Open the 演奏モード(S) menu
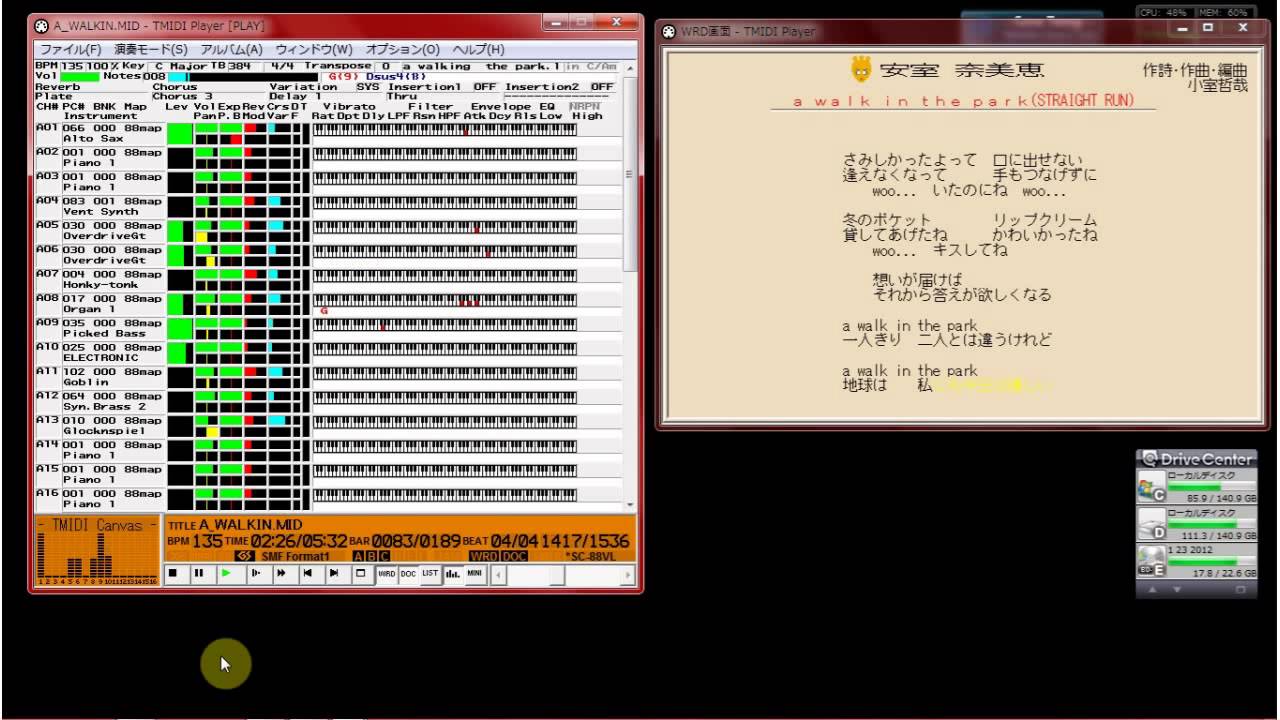The height and width of the screenshot is (720, 1280). click(150, 49)
